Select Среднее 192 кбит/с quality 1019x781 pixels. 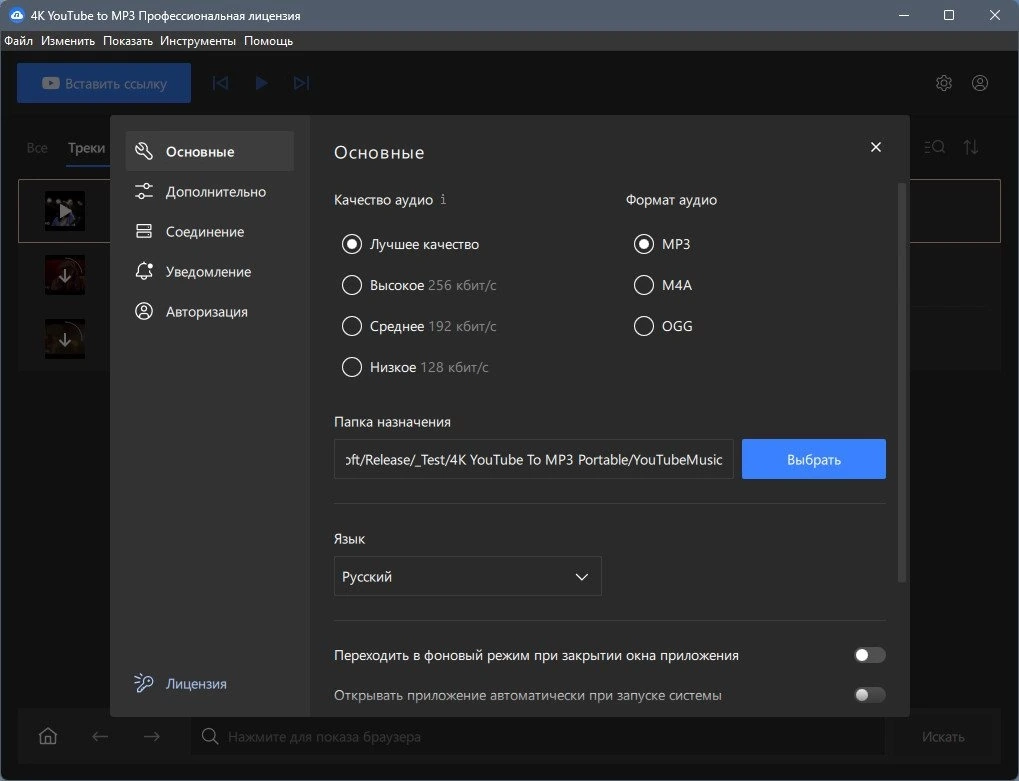[419, 326]
